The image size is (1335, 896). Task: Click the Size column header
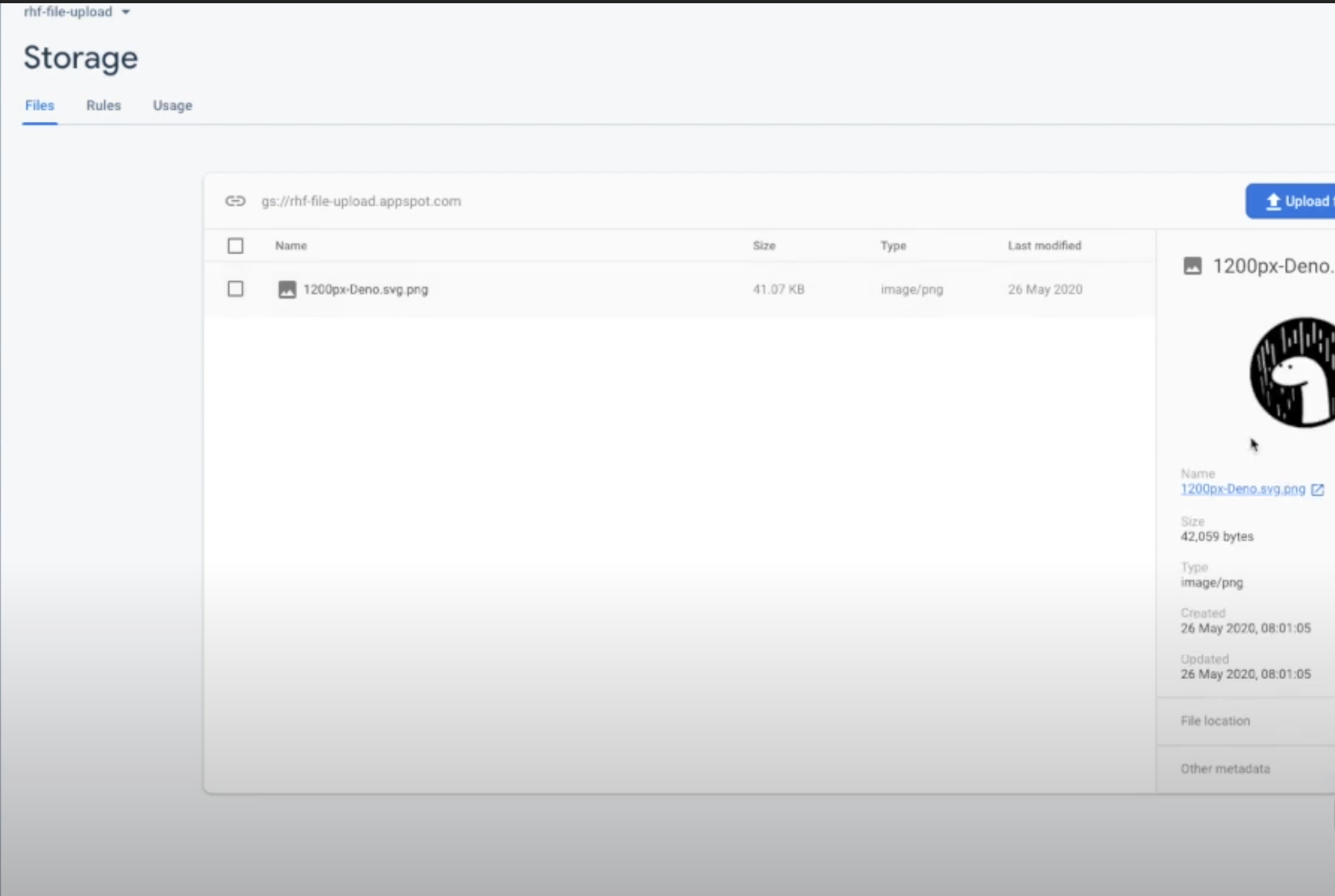[x=764, y=245]
